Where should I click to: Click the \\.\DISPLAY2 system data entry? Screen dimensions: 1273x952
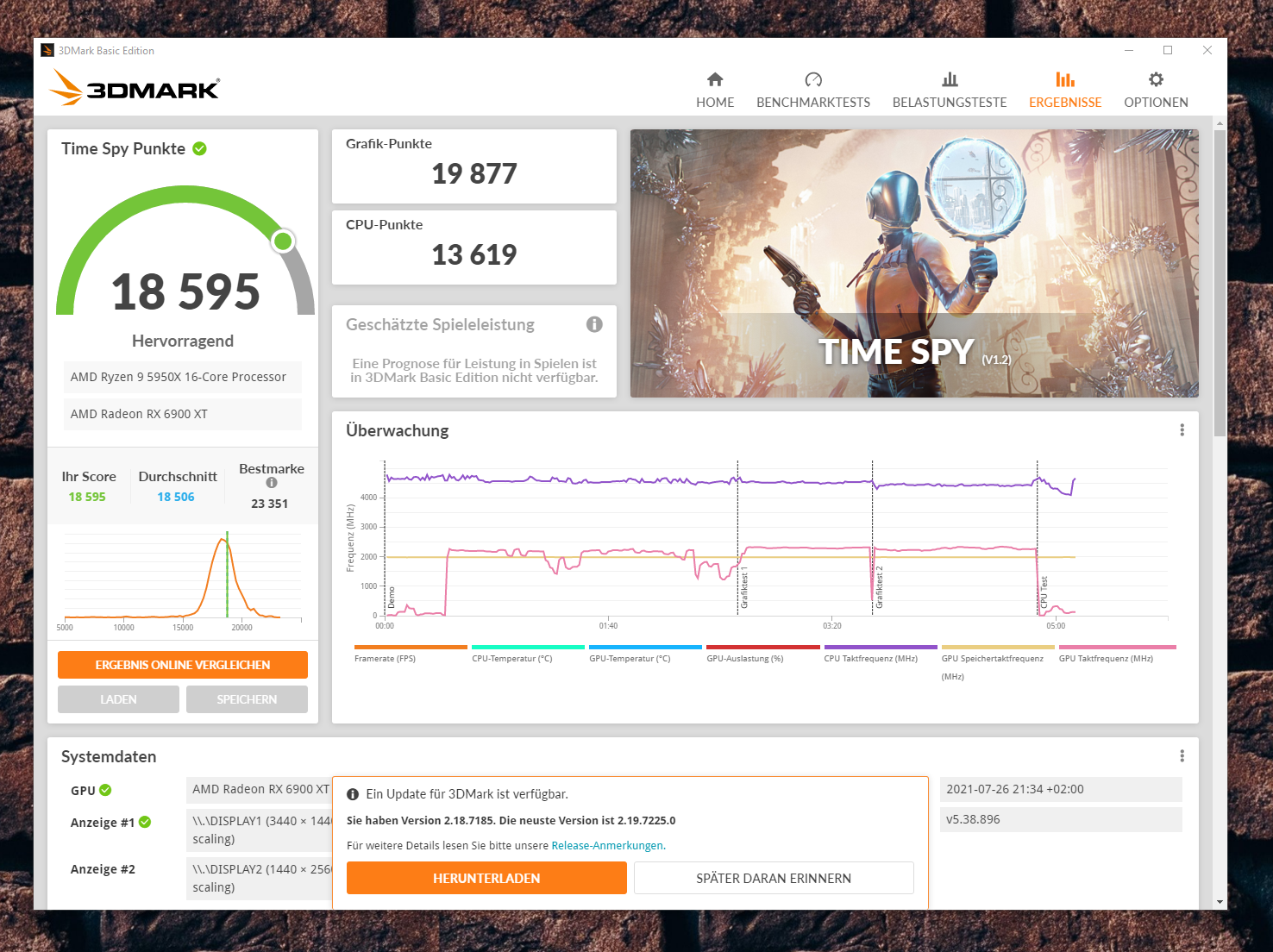coord(260,878)
